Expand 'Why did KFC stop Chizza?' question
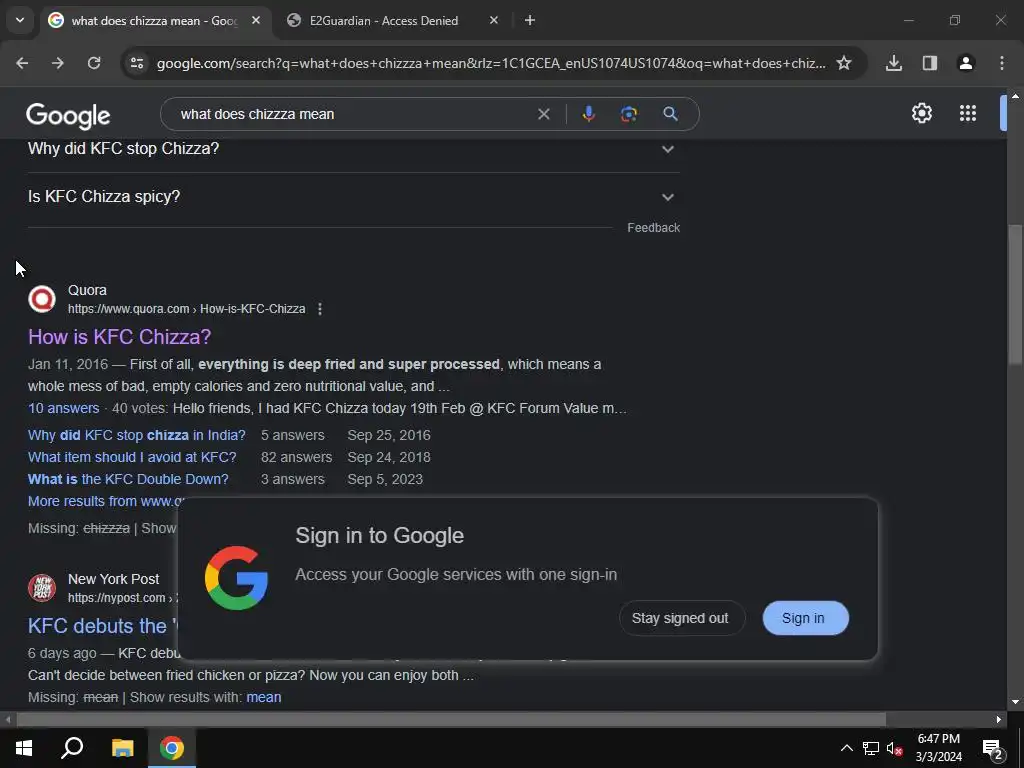This screenshot has height=768, width=1024. (x=353, y=149)
